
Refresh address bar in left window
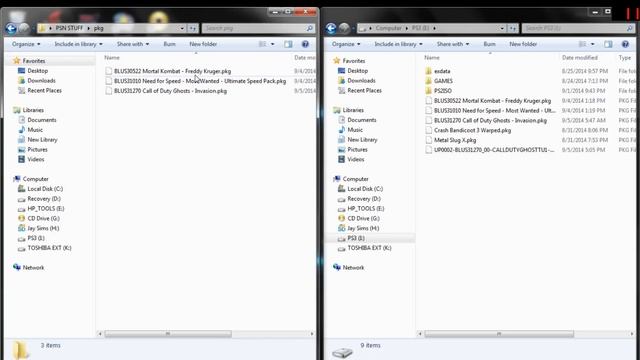point(193,28)
